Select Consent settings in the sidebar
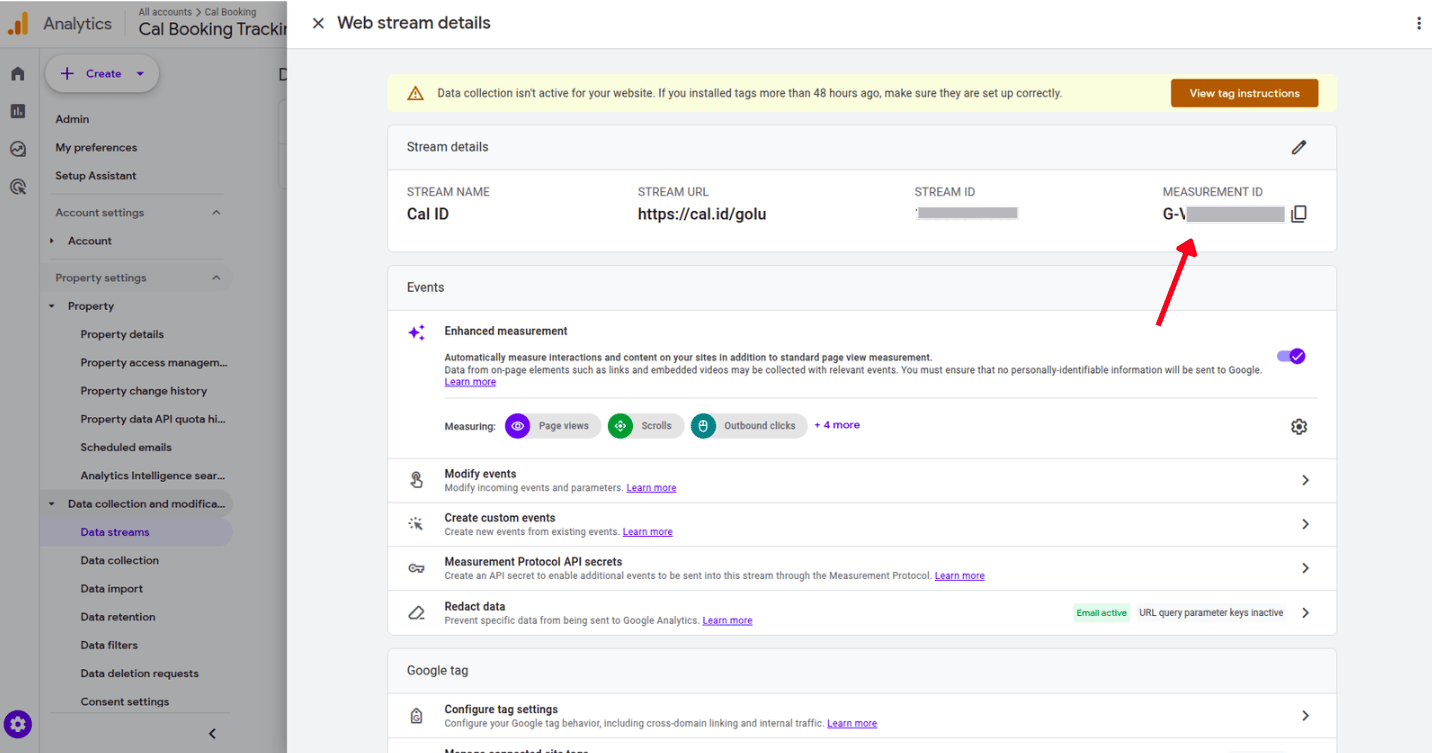1432x753 pixels. pos(125,702)
